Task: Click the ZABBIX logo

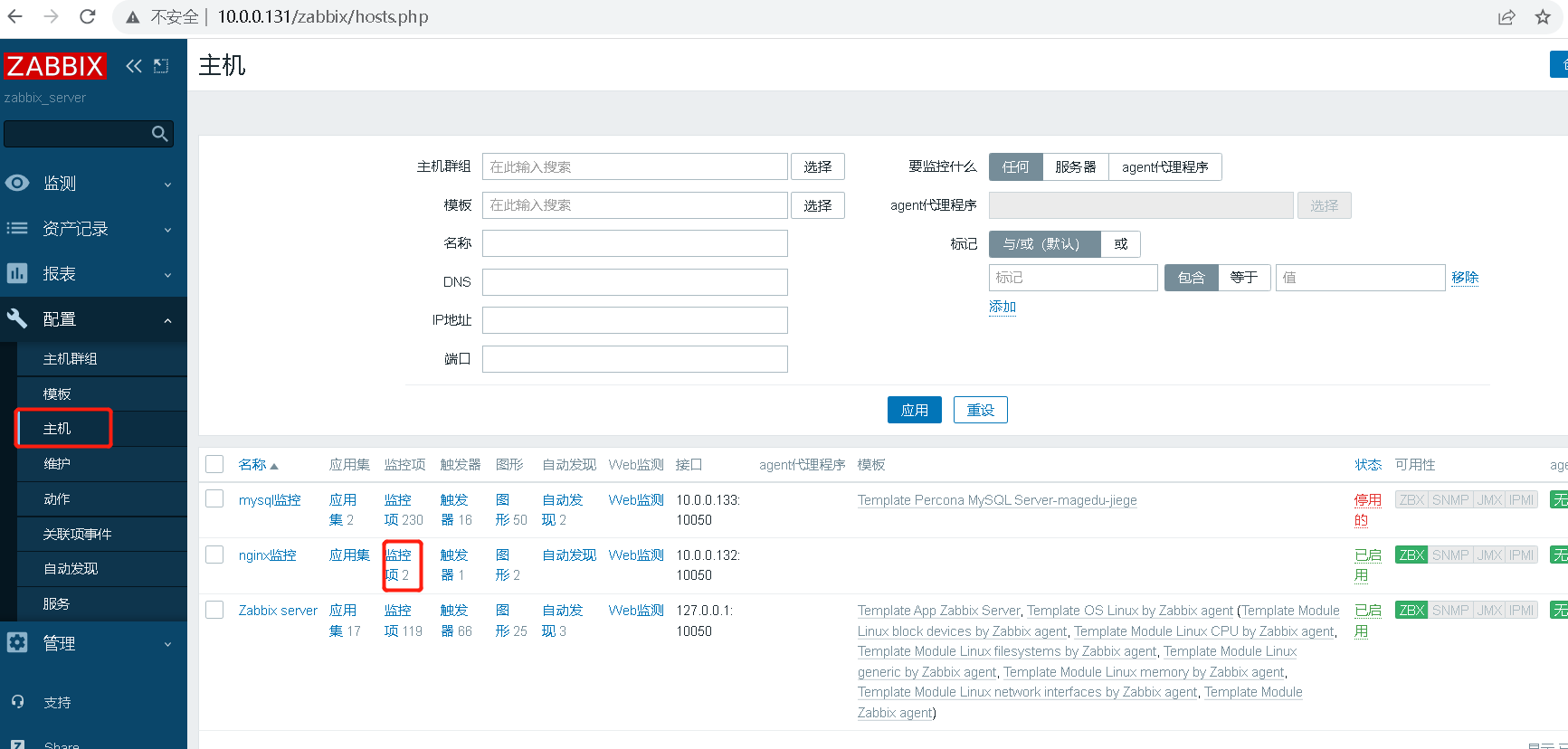Action: click(x=54, y=66)
